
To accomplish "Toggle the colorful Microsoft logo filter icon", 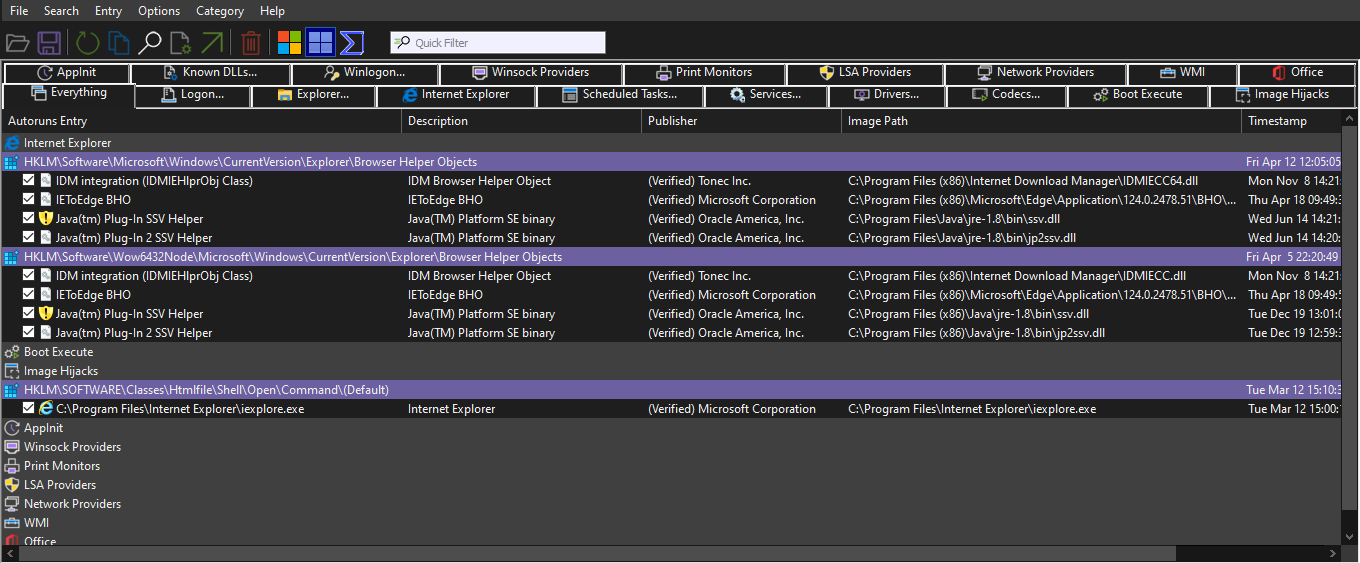I will (289, 43).
